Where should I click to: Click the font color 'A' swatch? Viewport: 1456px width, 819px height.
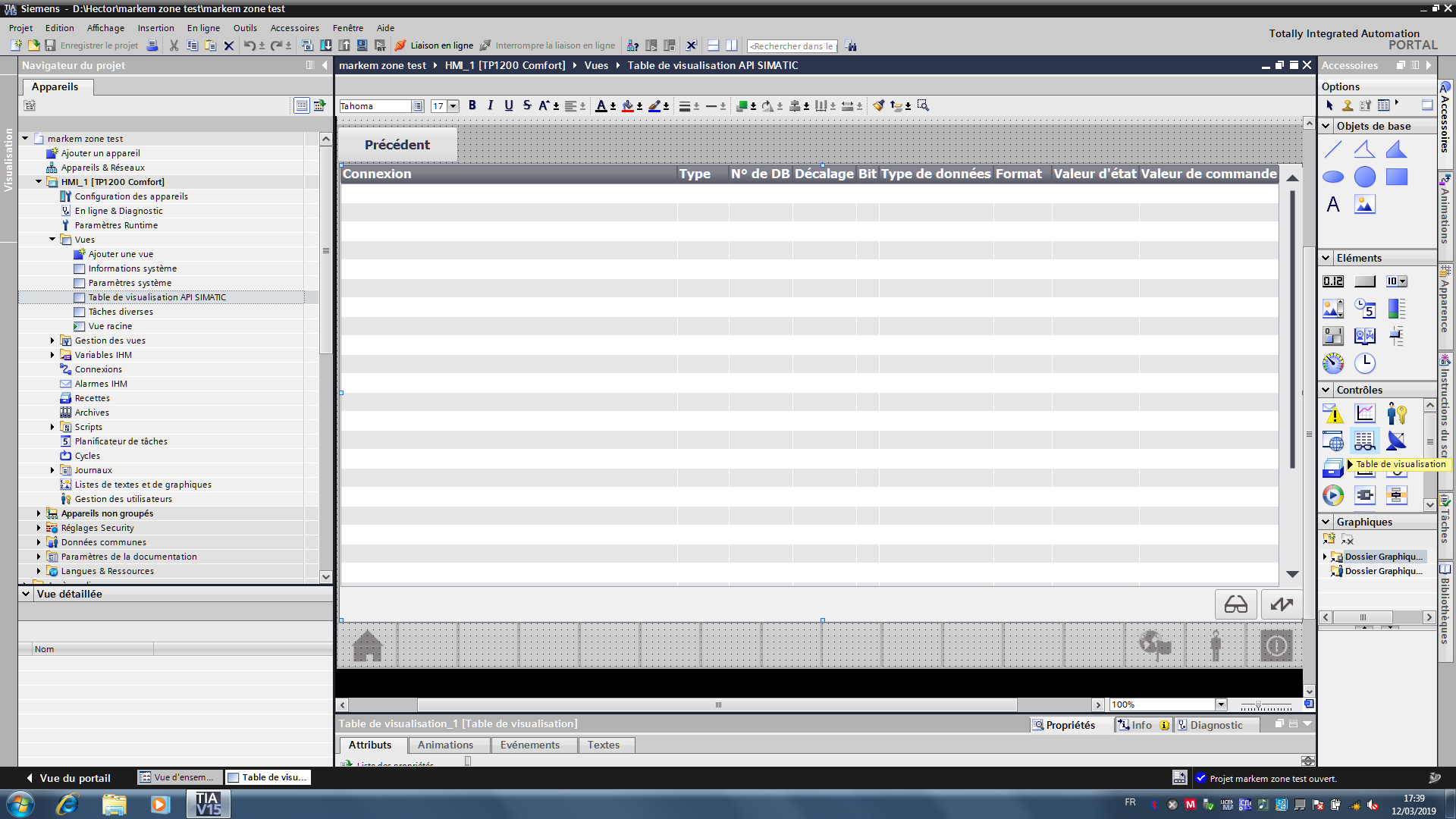tap(601, 105)
